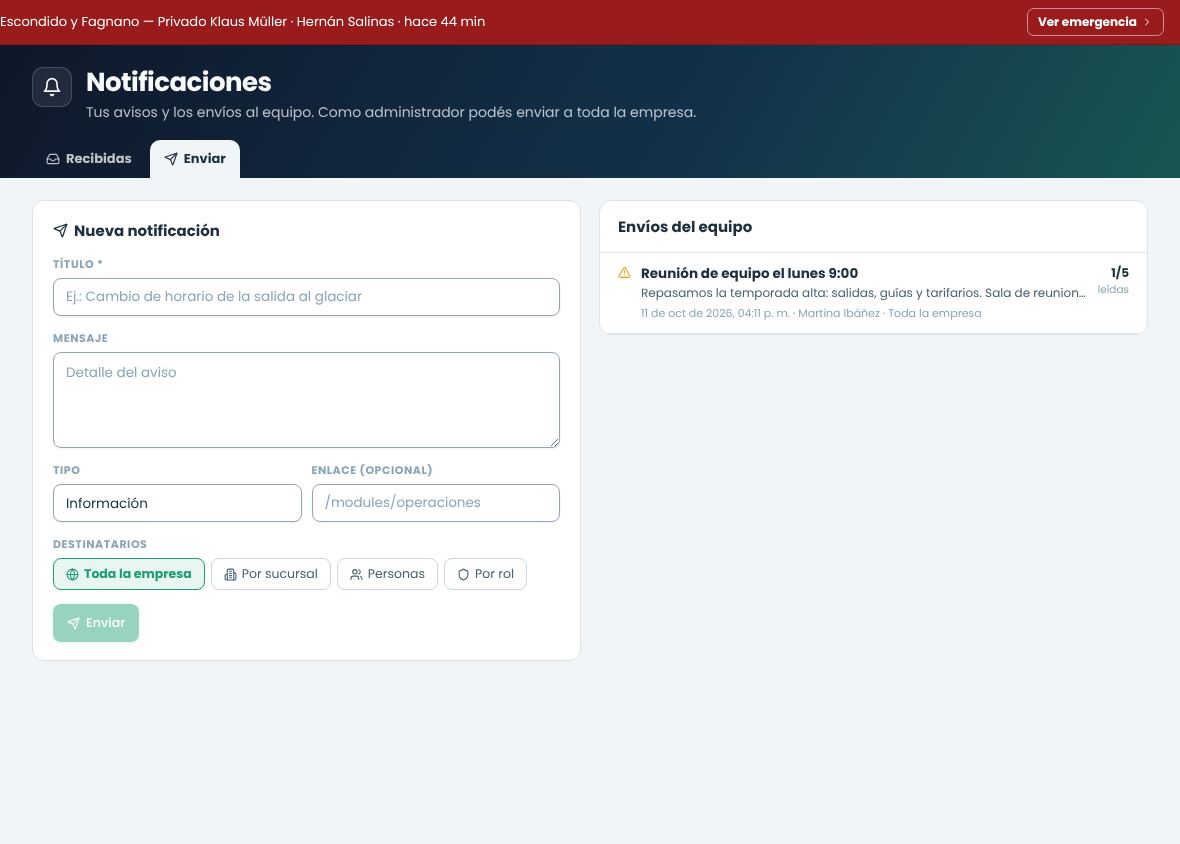Click the 1/5 leídas read counter
1180x844 pixels.
[1114, 280]
